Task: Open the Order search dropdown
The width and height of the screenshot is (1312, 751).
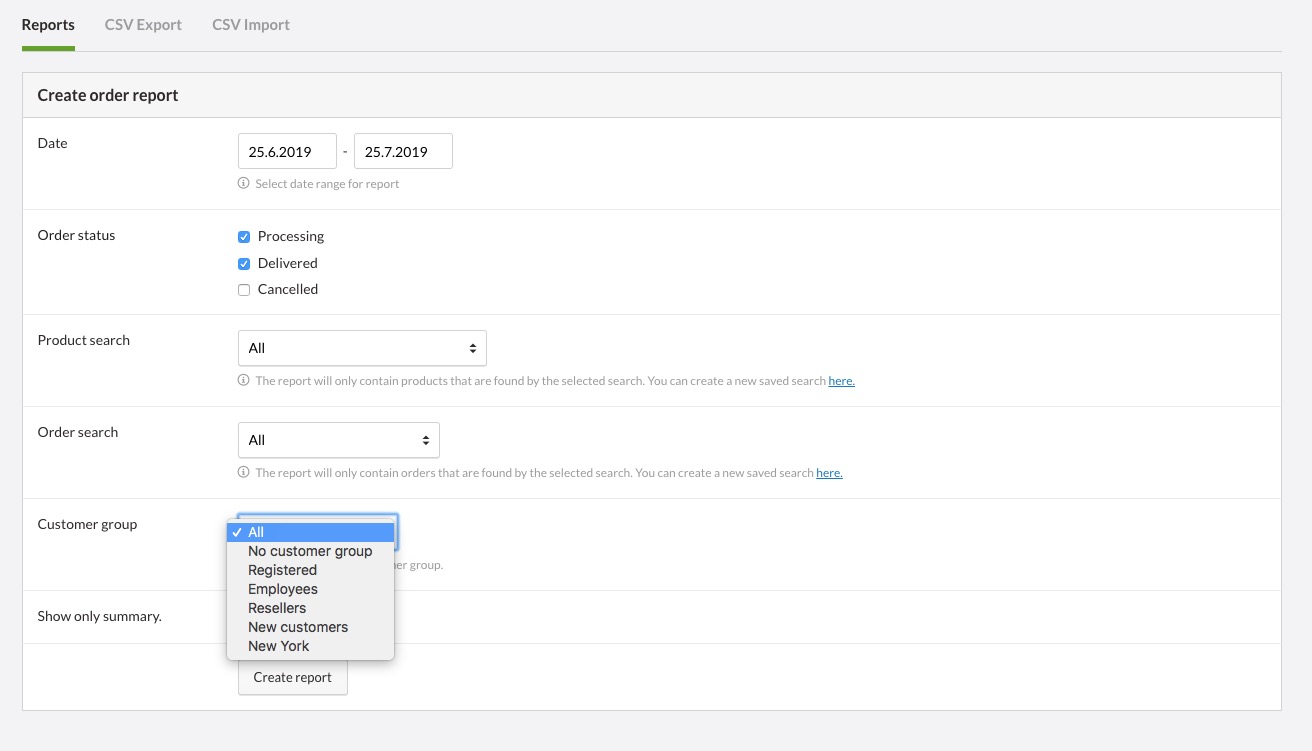Action: (x=339, y=440)
